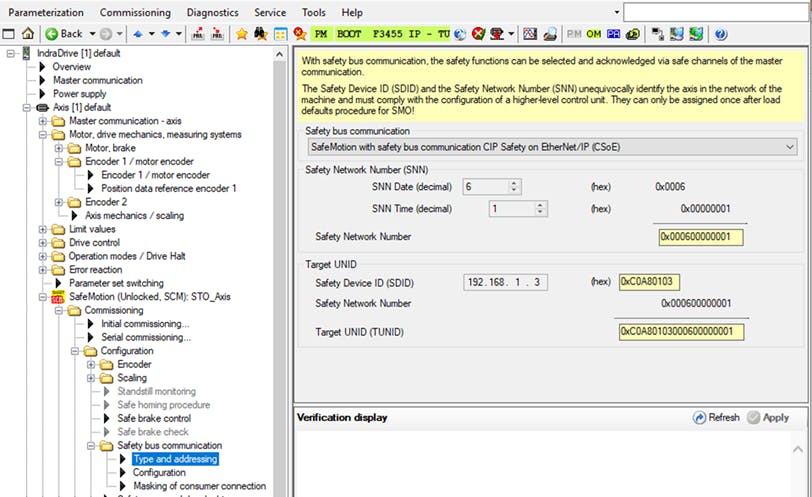
Task: Click the green Back button
Action: pos(64,34)
